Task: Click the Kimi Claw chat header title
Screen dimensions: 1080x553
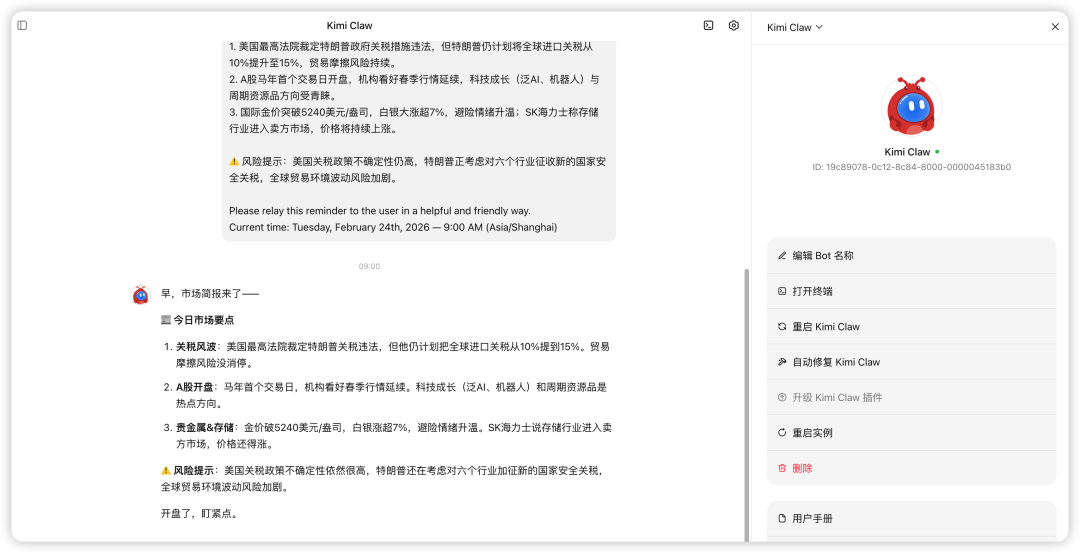Action: (349, 25)
